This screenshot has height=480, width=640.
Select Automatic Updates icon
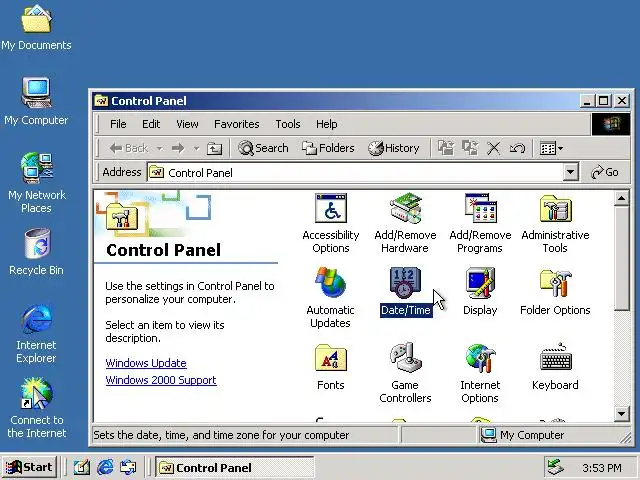tap(330, 298)
